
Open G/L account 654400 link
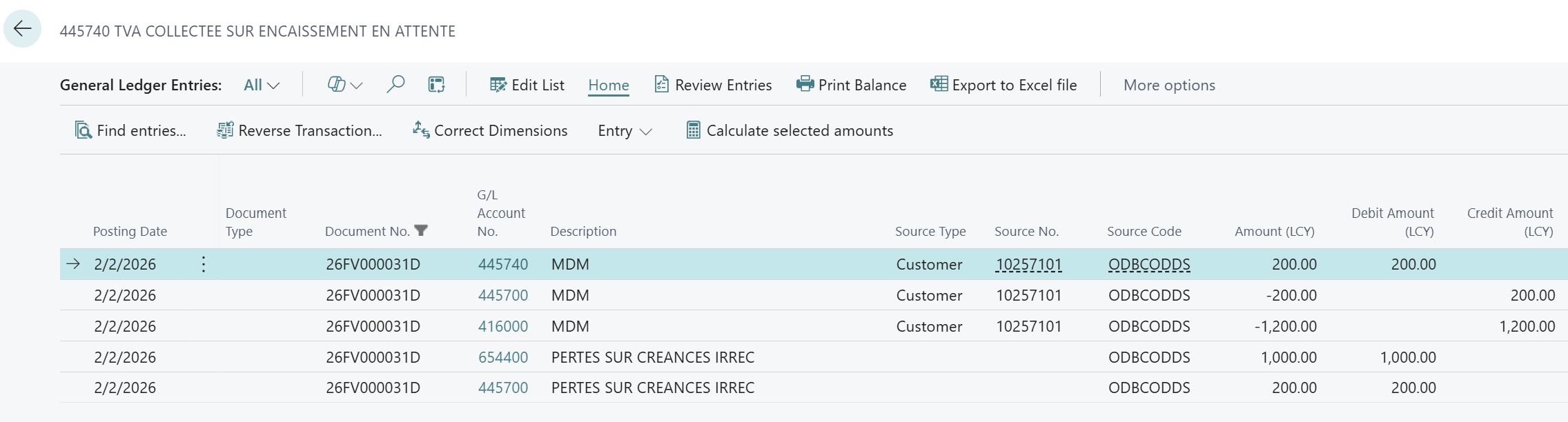pyautogui.click(x=502, y=357)
